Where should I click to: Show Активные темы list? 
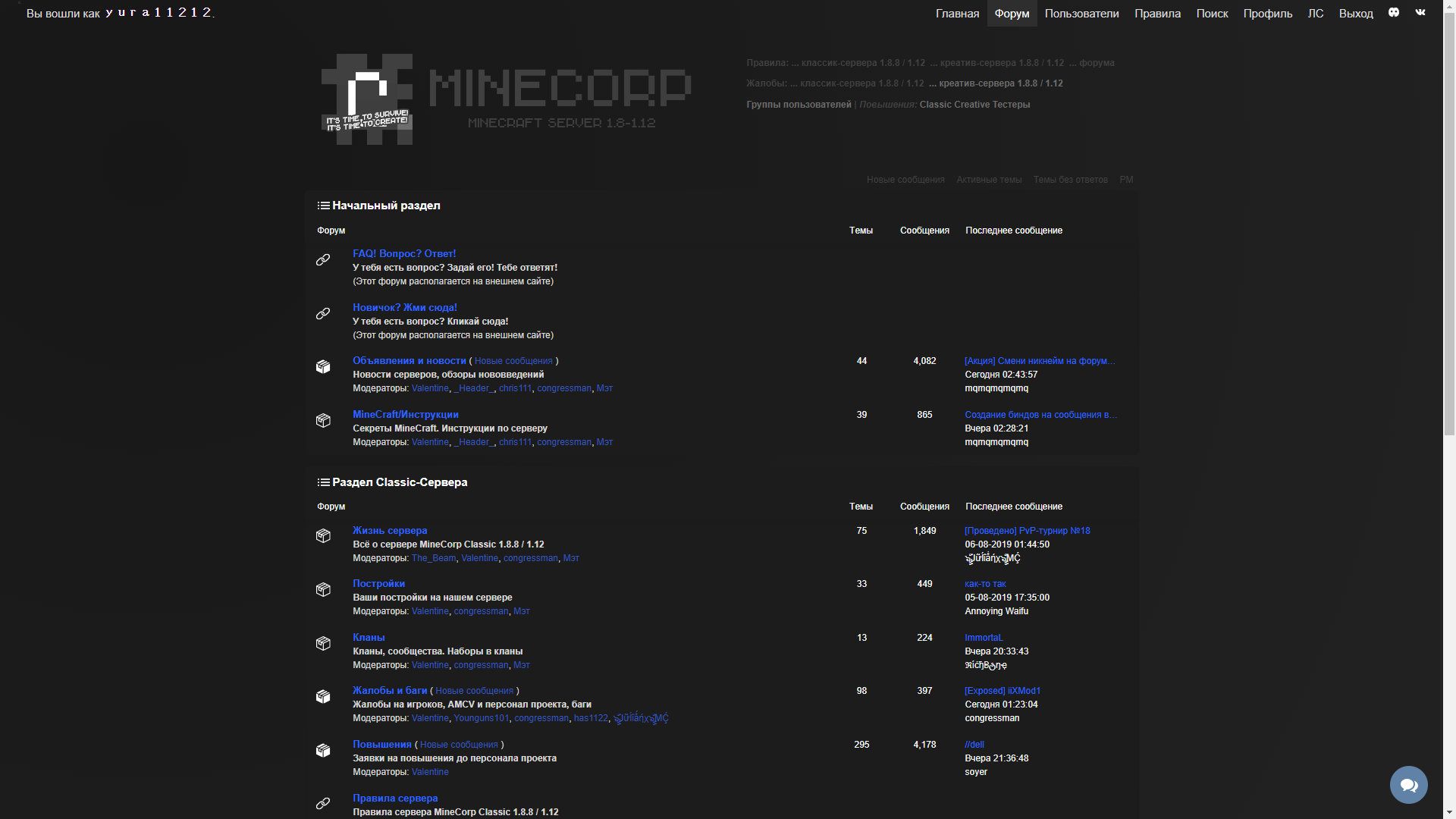click(x=989, y=180)
